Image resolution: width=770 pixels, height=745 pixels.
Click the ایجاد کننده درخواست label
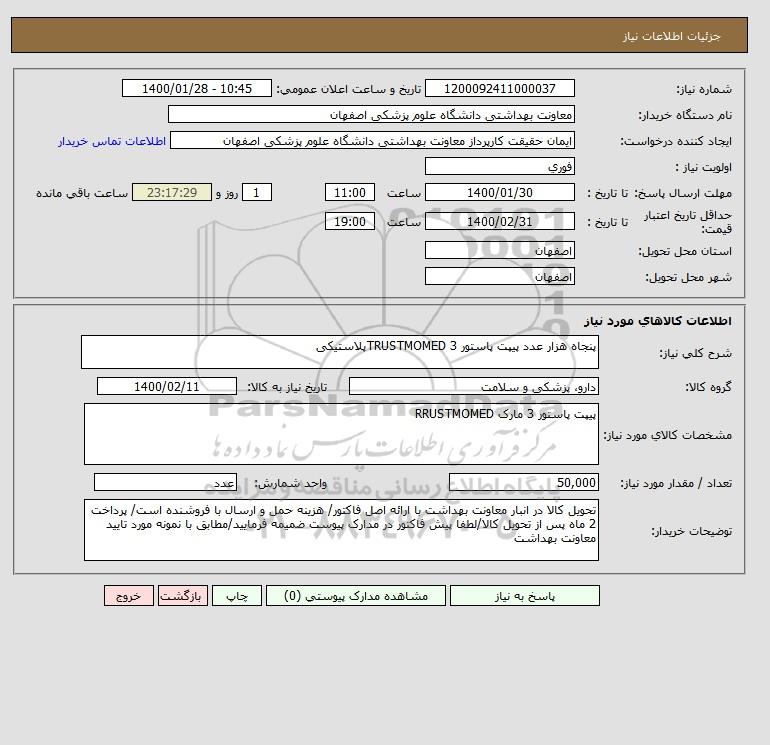676,141
